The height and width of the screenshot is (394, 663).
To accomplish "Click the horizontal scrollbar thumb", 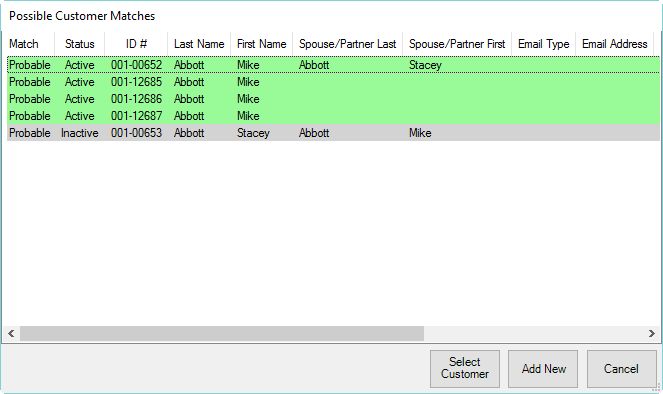I will [222, 334].
